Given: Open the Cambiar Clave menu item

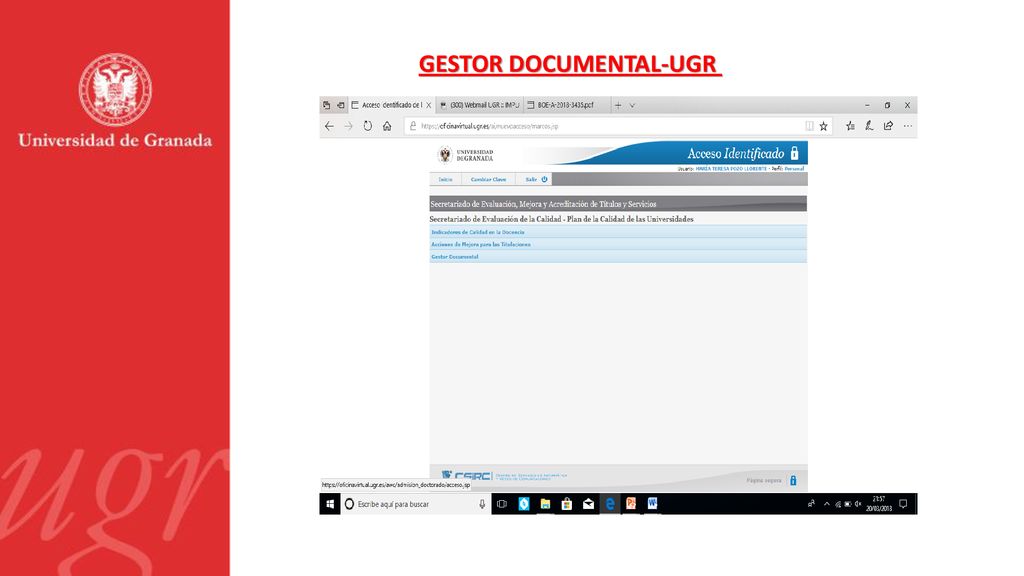Looking at the screenshot, I should (x=488, y=180).
